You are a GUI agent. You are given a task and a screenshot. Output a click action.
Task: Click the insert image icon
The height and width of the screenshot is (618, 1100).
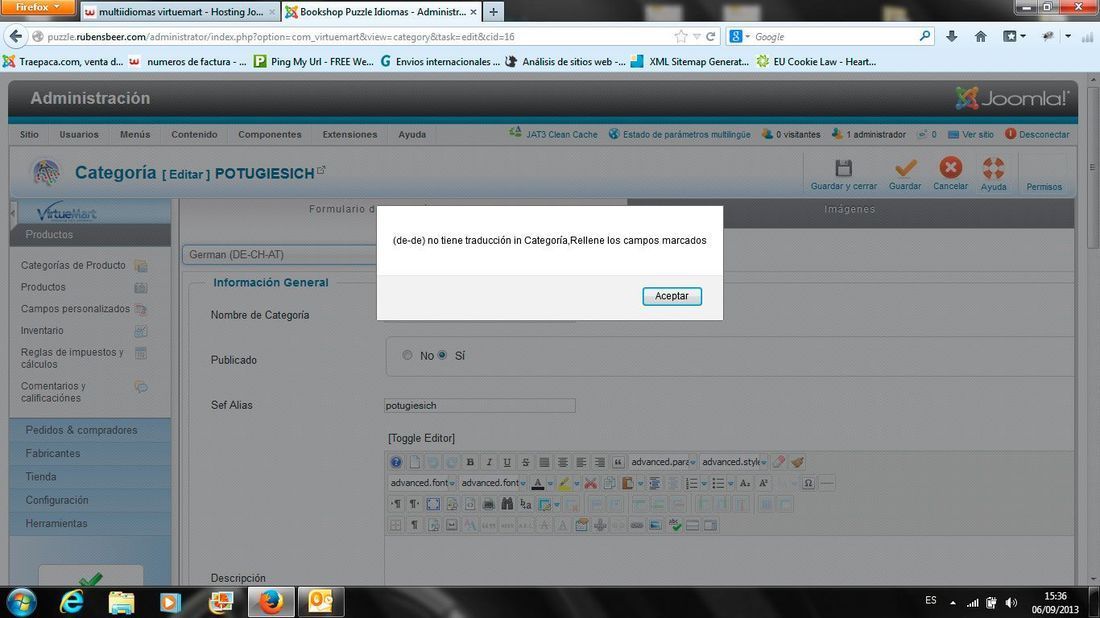point(655,525)
